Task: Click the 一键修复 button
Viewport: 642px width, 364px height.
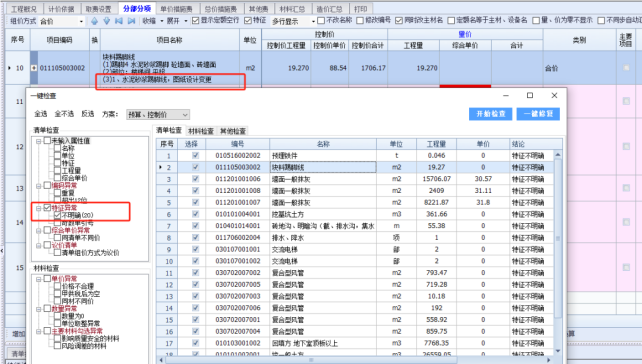Action: pos(538,114)
